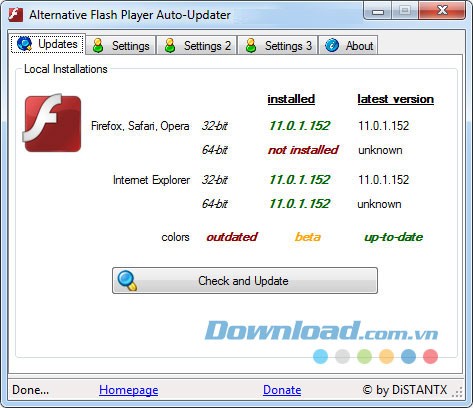Click the 'Local Installations' group label

point(66,69)
